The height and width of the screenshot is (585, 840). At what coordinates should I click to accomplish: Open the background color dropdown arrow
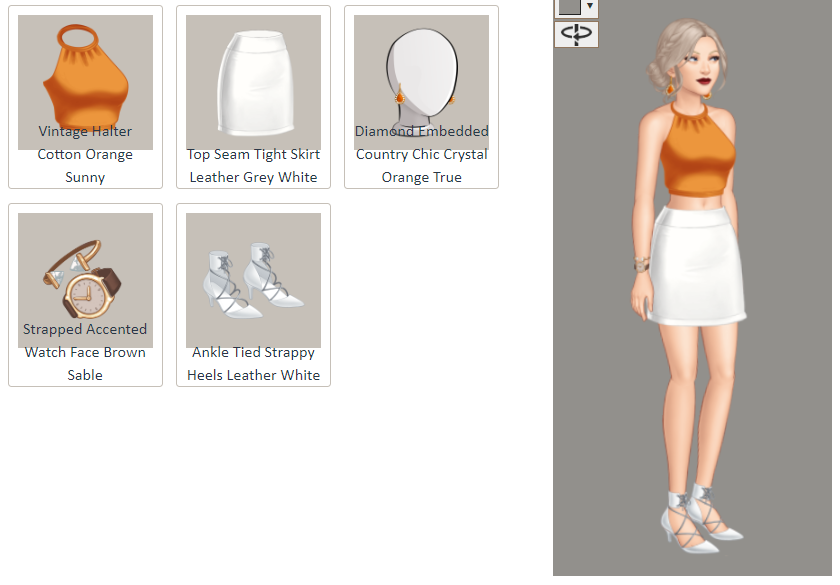pos(590,6)
